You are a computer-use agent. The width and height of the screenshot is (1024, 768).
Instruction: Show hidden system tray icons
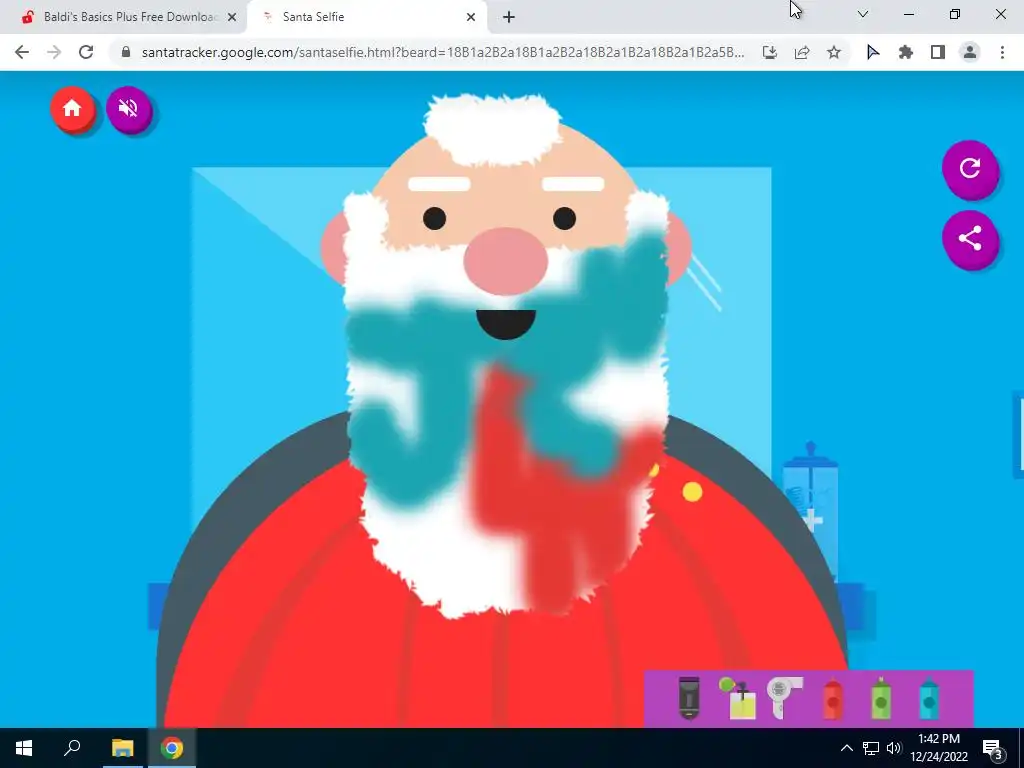(x=846, y=748)
